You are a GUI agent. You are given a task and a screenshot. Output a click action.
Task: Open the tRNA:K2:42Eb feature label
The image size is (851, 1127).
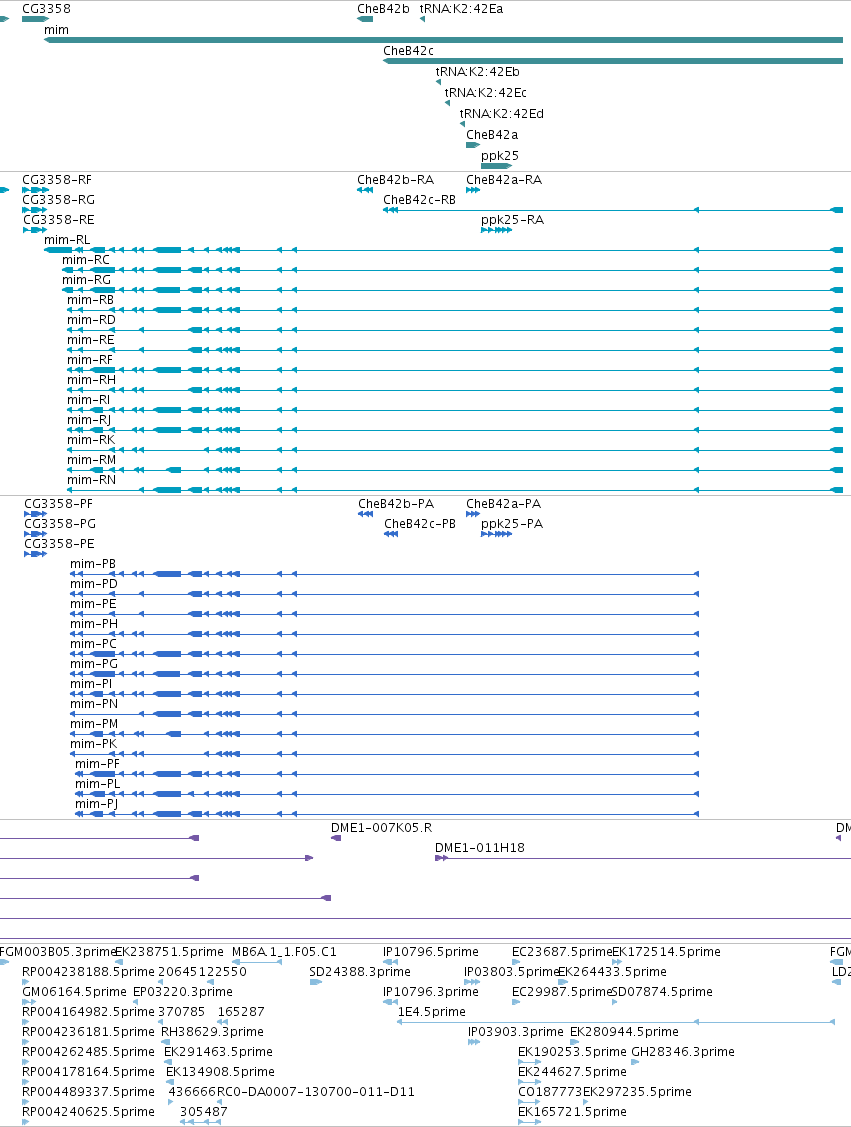pos(477,71)
